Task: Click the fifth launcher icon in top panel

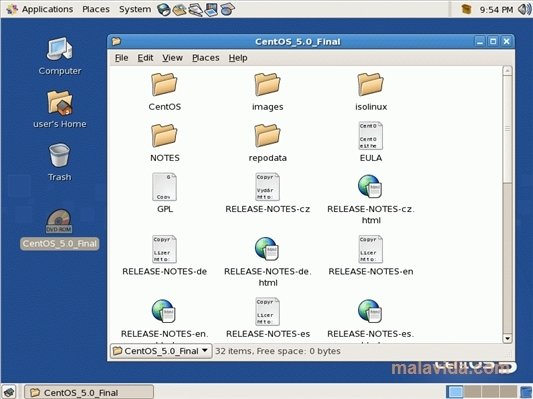Action: [x=227, y=9]
